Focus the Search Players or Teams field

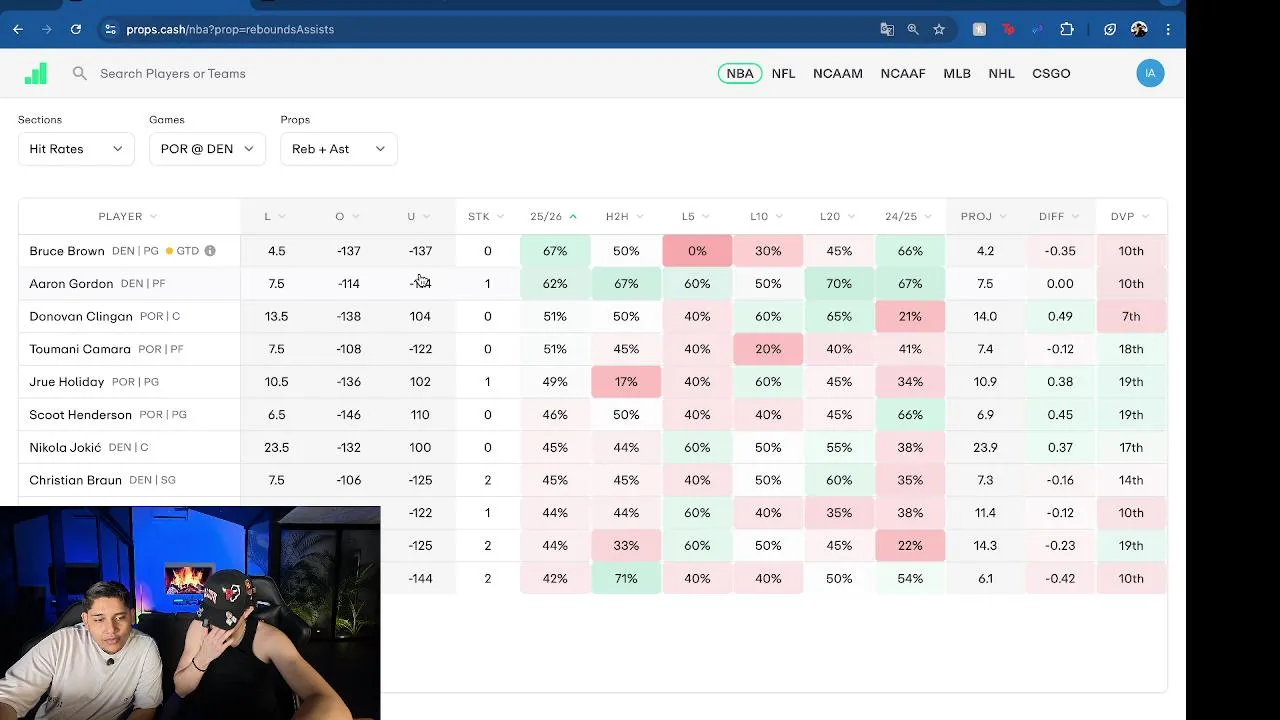coord(172,73)
